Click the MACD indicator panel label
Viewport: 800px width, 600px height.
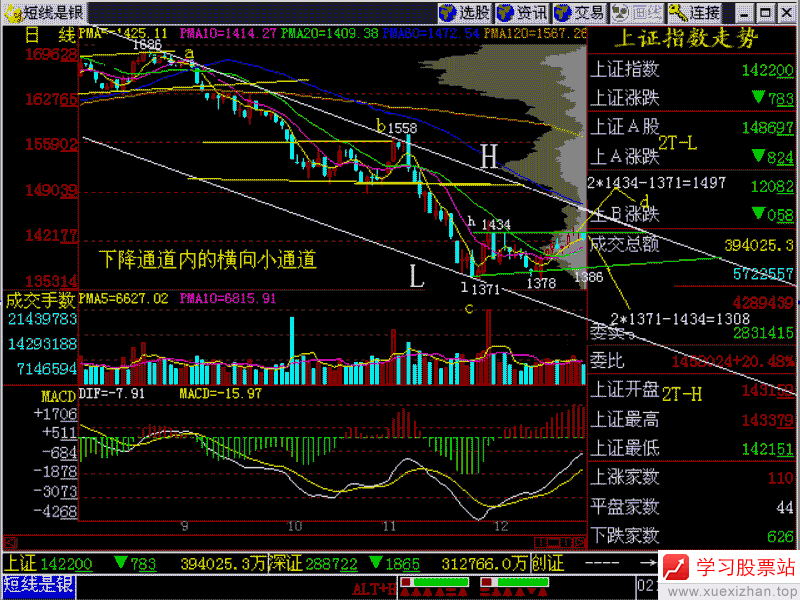click(58, 396)
